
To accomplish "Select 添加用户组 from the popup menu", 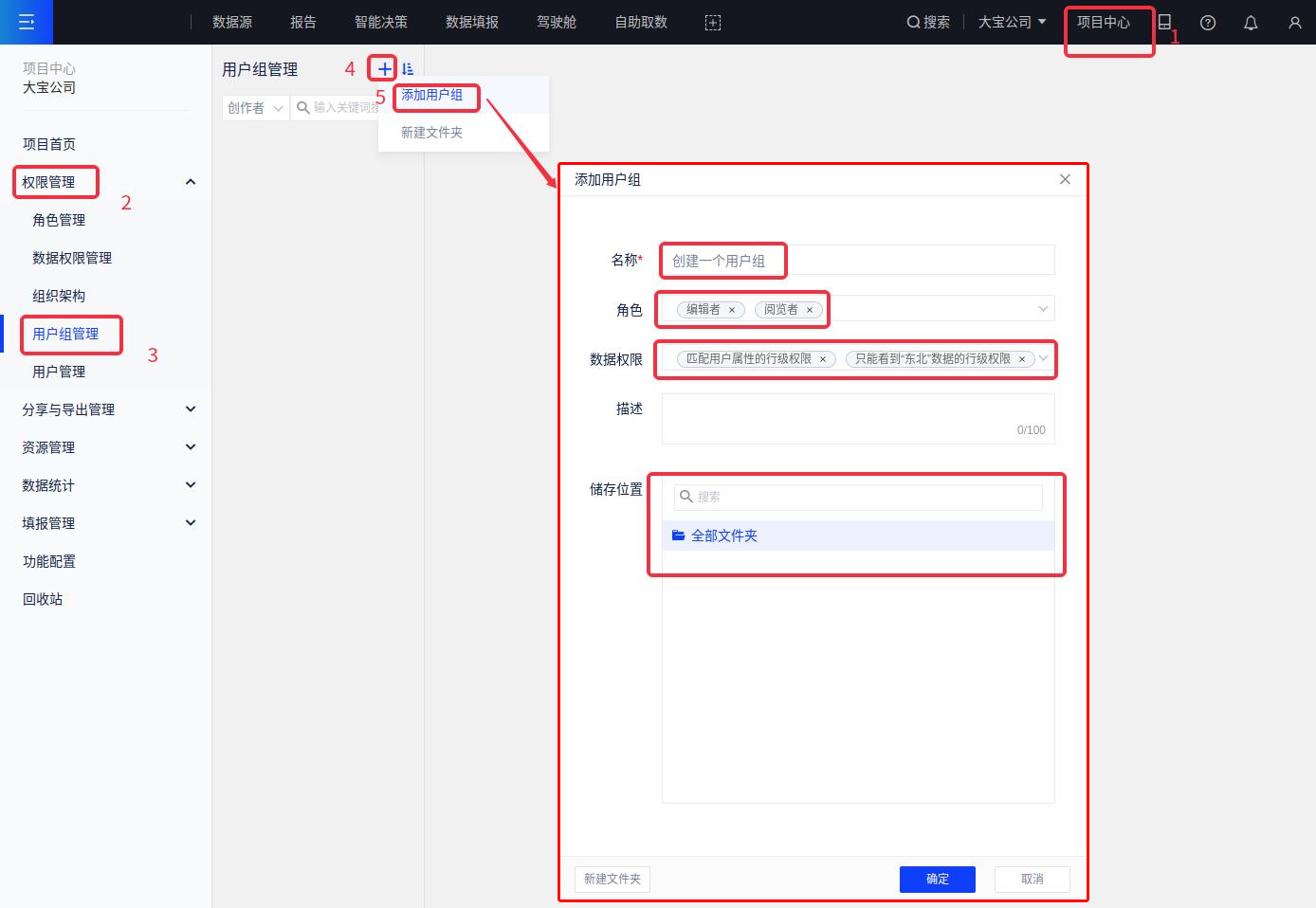I will (x=432, y=95).
